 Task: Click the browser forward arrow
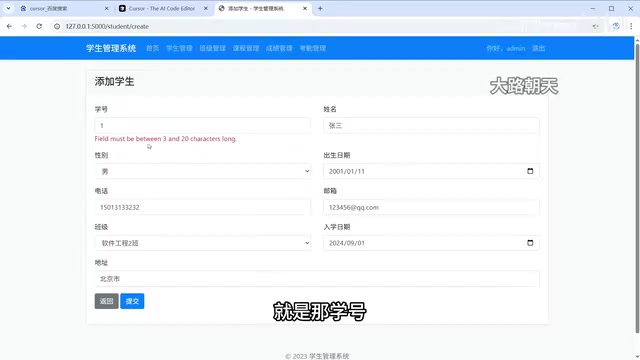click(24, 26)
